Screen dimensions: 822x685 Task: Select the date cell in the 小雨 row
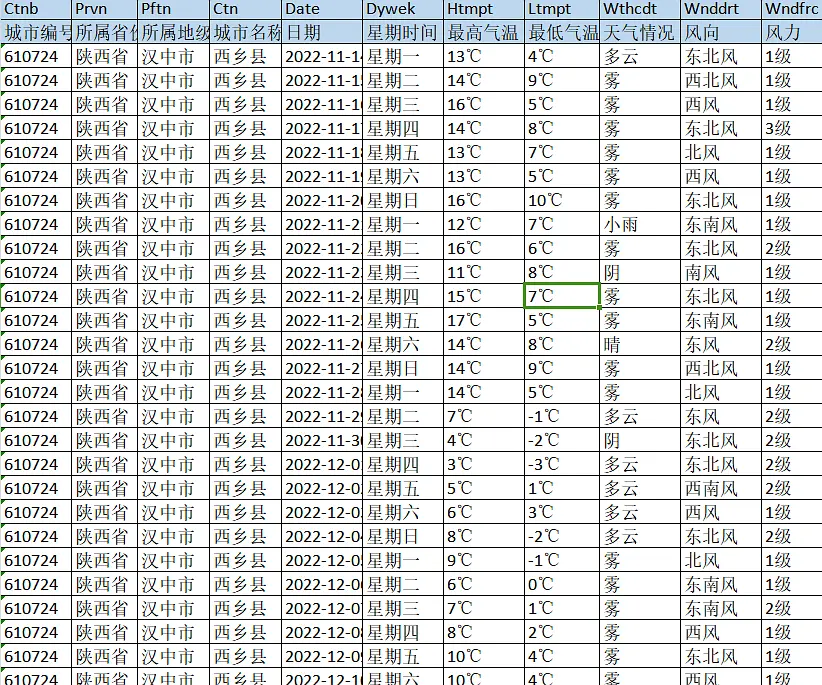[322, 224]
